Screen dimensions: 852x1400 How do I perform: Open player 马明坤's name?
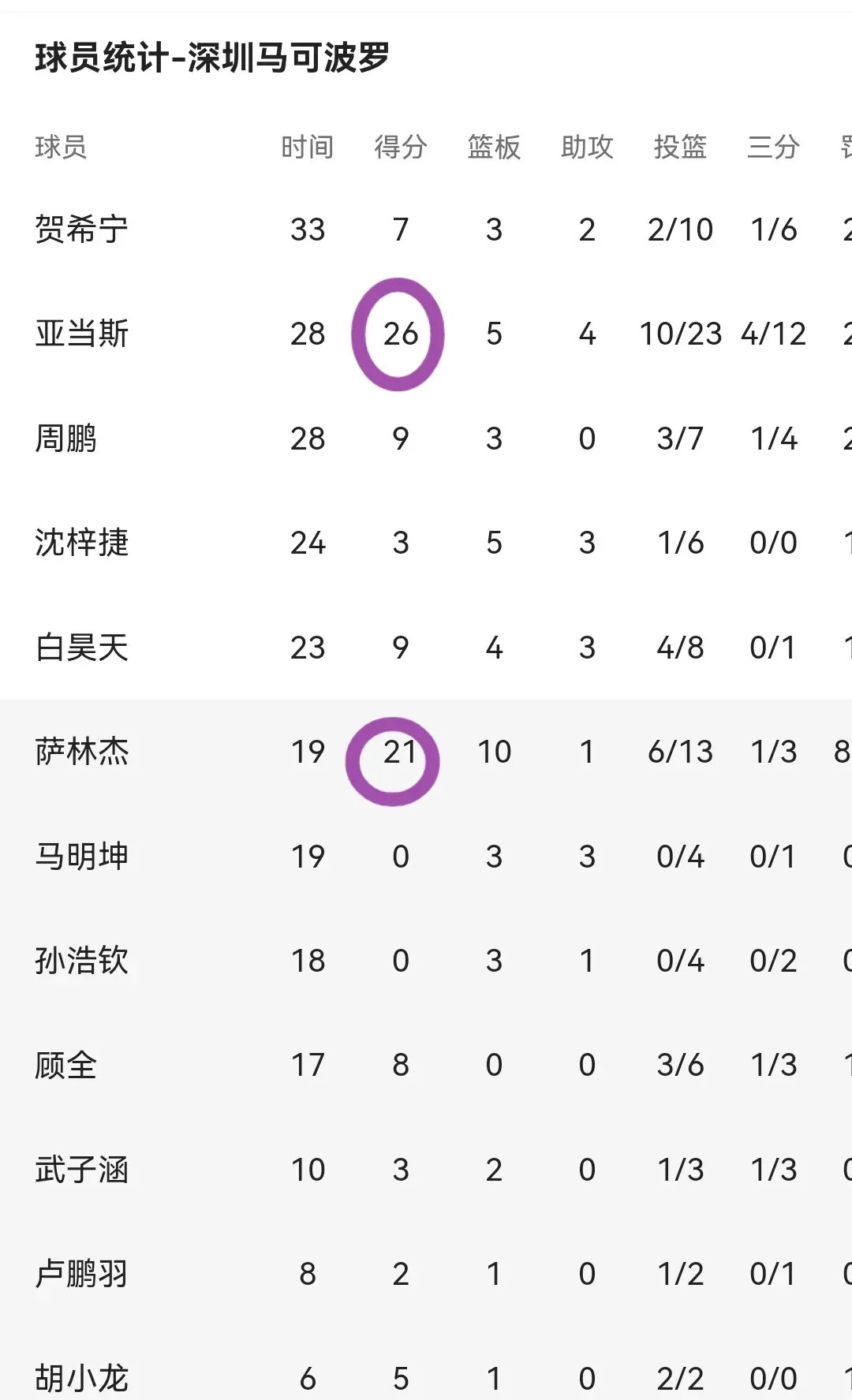click(81, 857)
